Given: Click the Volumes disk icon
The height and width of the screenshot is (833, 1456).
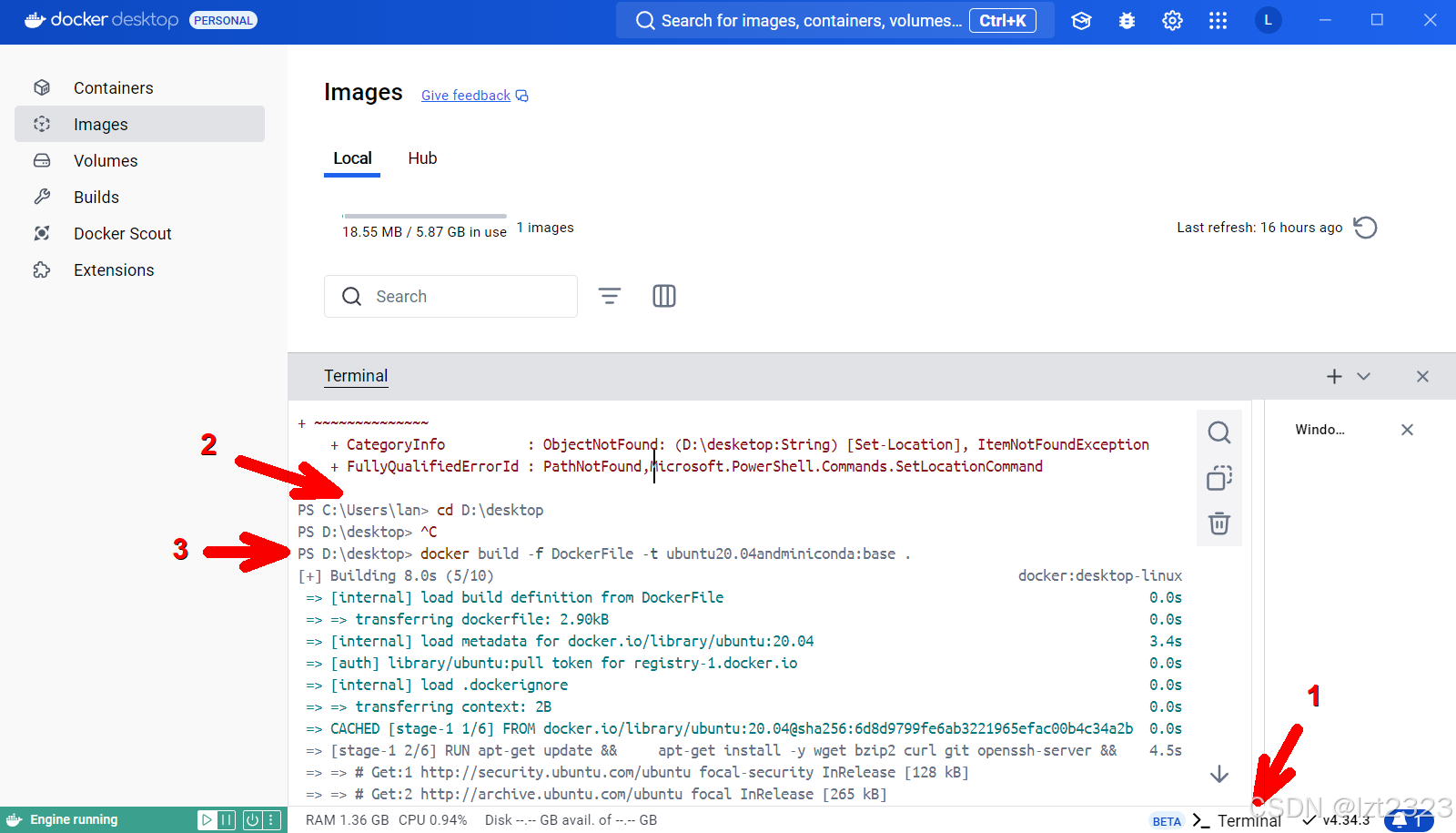Looking at the screenshot, I should pos(42,160).
